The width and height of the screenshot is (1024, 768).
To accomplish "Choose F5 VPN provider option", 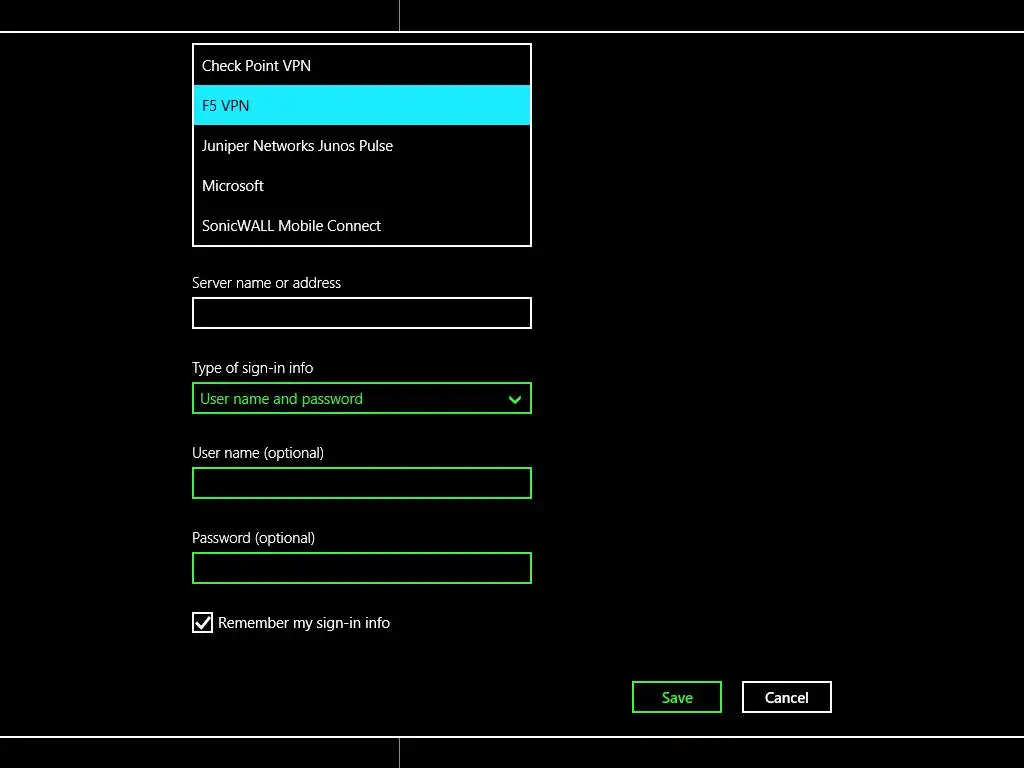I will point(362,105).
